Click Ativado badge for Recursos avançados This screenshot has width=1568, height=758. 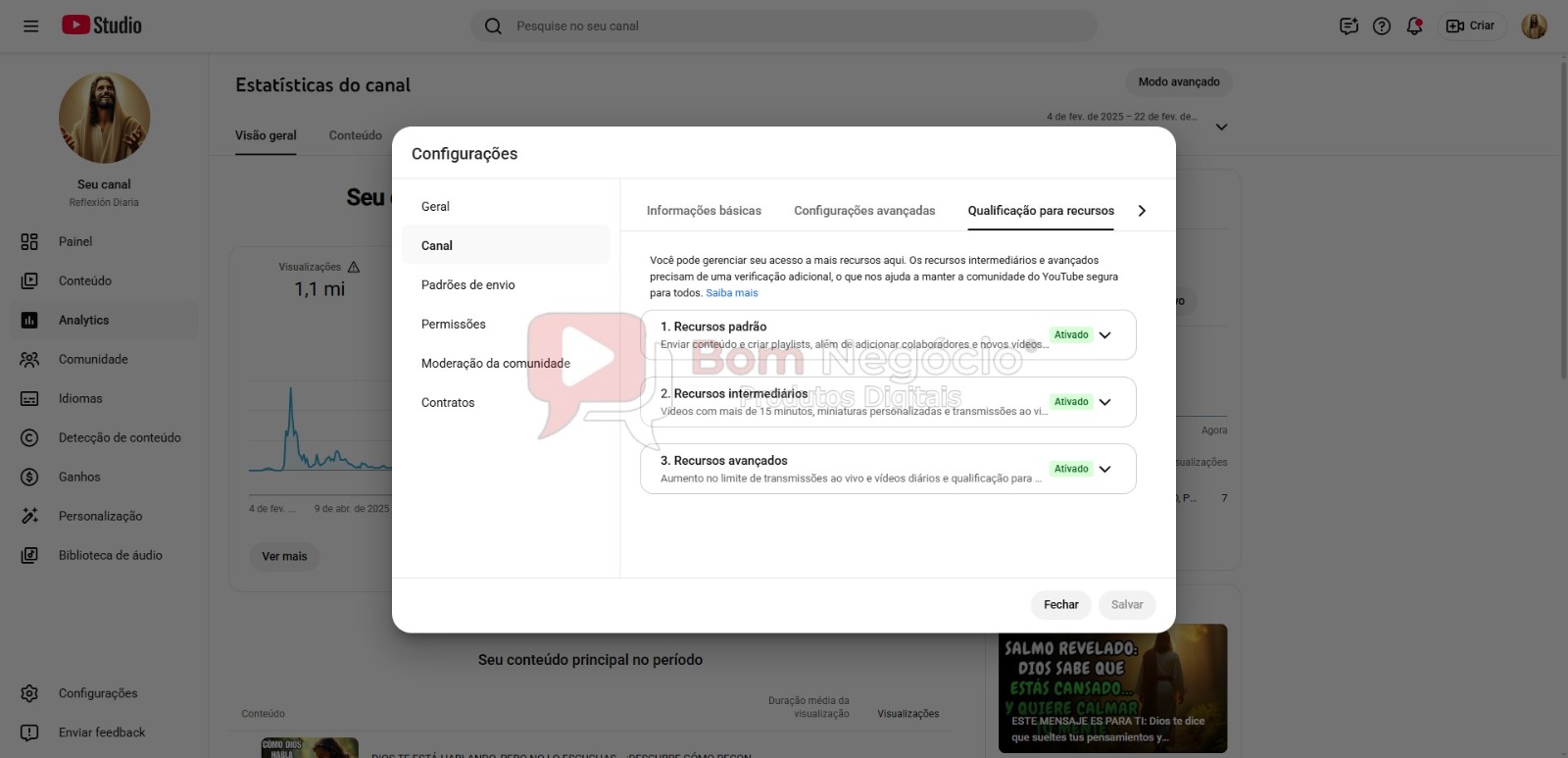pos(1071,469)
